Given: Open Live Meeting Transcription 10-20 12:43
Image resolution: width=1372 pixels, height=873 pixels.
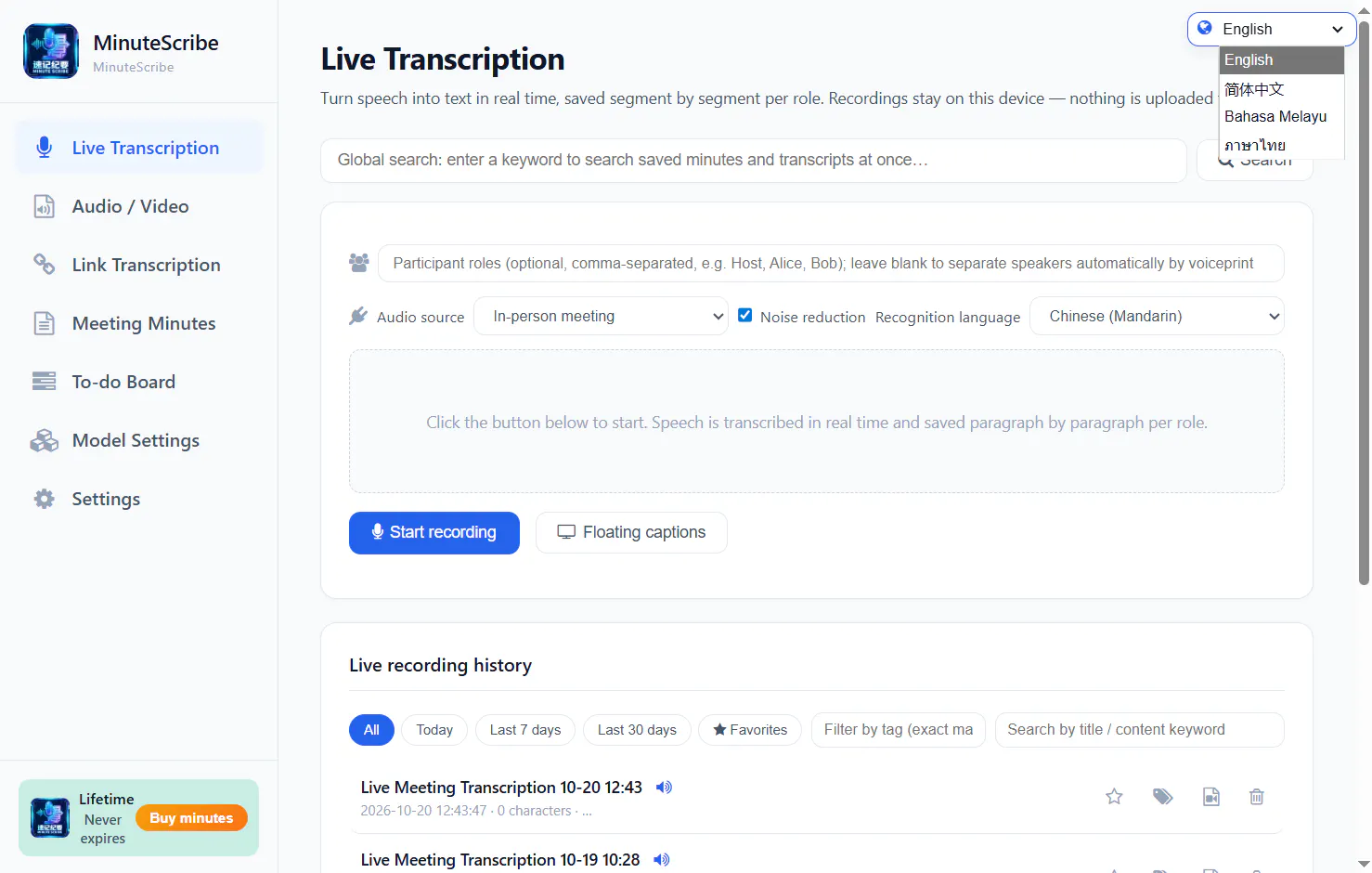Looking at the screenshot, I should pyautogui.click(x=501, y=788).
